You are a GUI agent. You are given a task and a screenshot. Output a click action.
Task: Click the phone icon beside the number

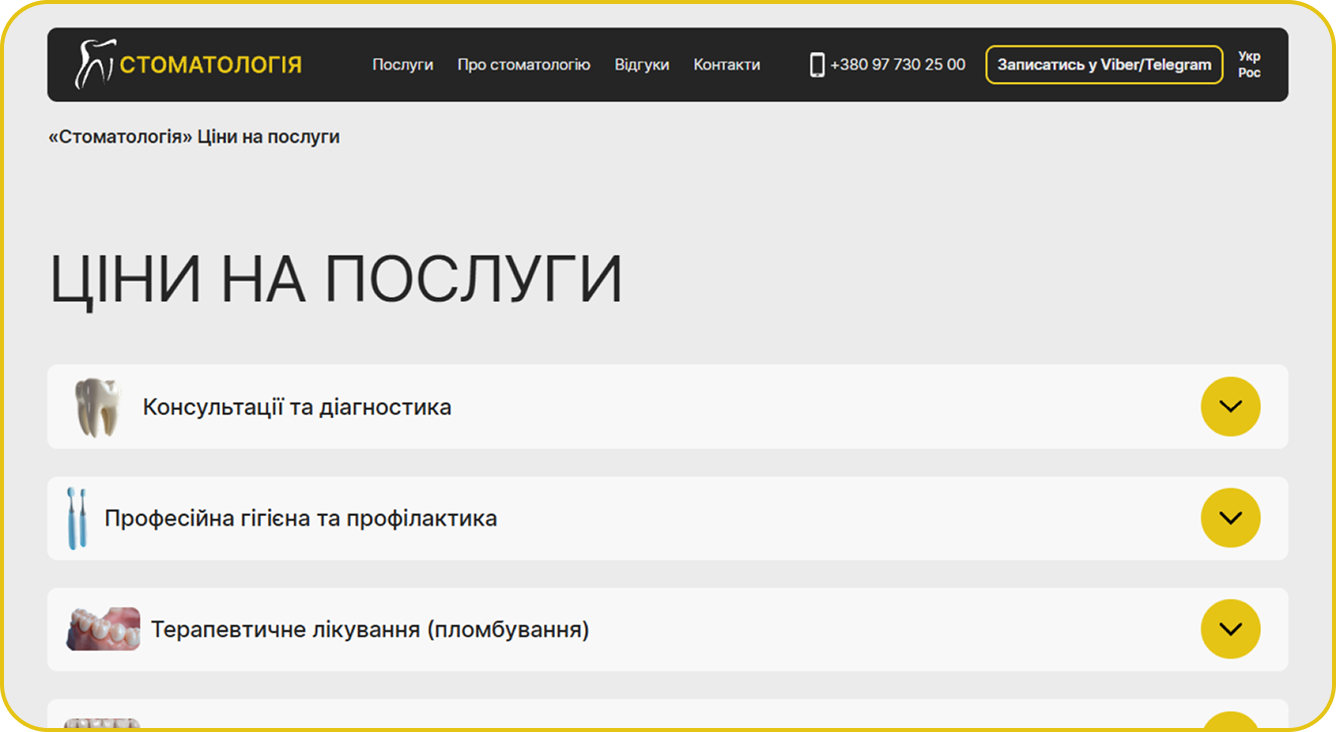[817, 65]
